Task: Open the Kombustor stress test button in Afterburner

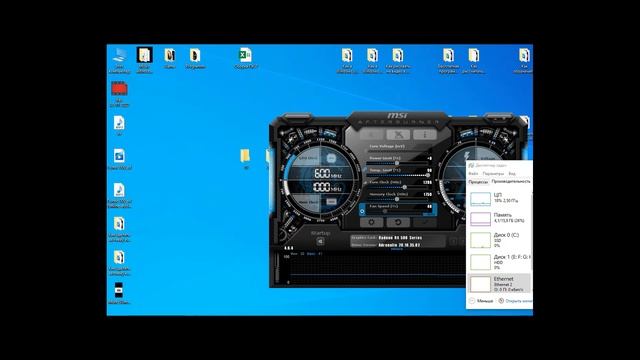Action: coord(398,134)
